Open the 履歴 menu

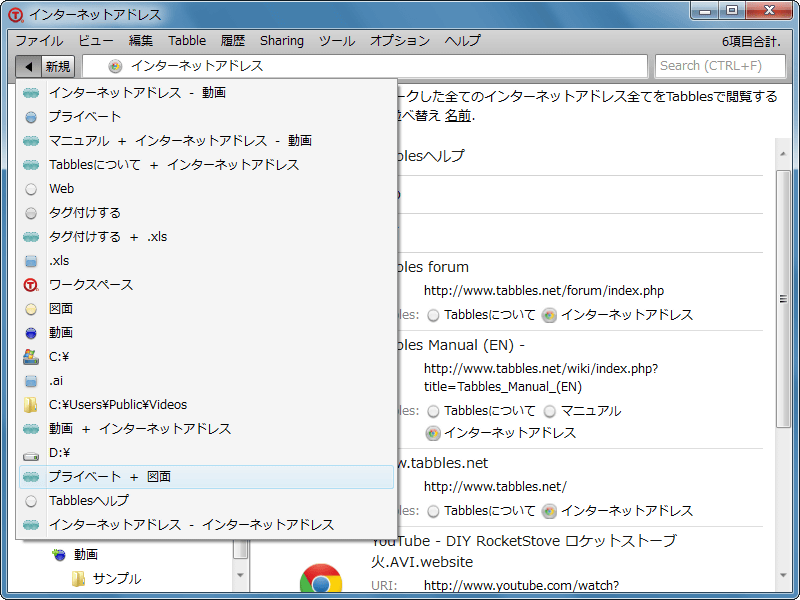point(233,41)
